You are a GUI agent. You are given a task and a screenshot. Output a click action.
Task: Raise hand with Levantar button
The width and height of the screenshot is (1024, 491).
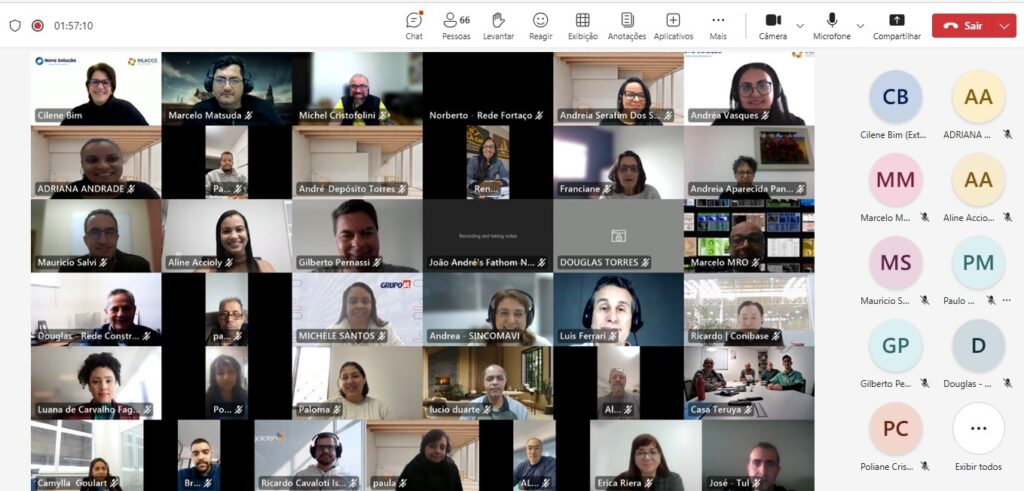click(x=498, y=25)
